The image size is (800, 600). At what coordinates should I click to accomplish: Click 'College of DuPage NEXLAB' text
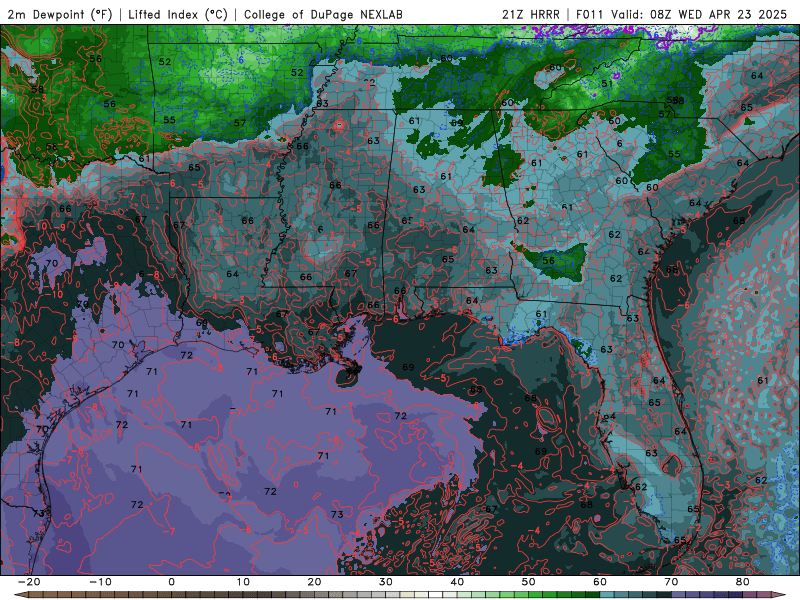(323, 14)
